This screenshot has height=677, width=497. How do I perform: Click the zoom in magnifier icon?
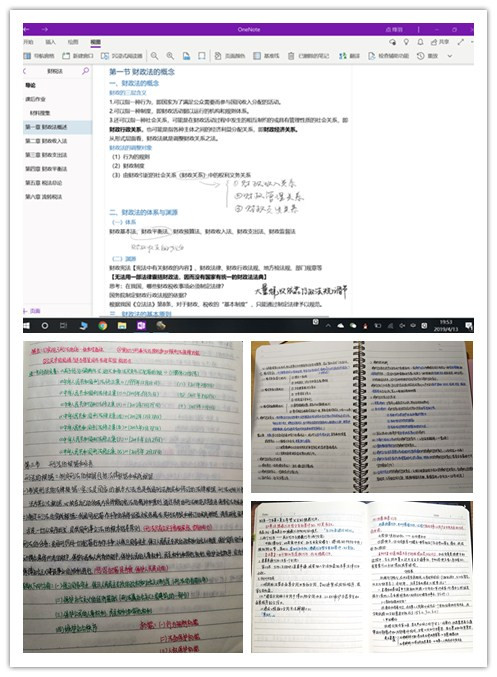(x=170, y=56)
